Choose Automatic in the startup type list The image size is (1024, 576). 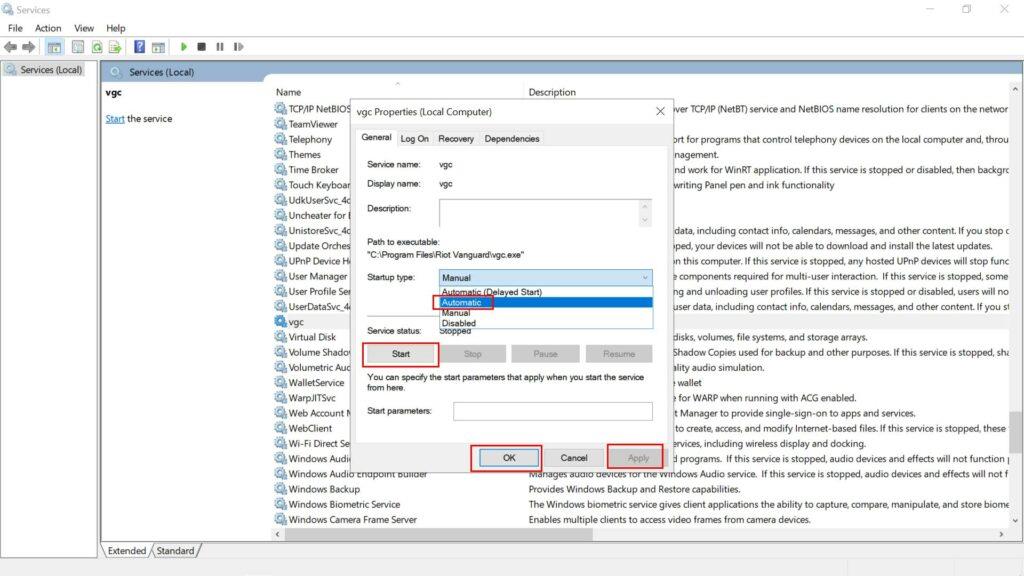[546, 302]
